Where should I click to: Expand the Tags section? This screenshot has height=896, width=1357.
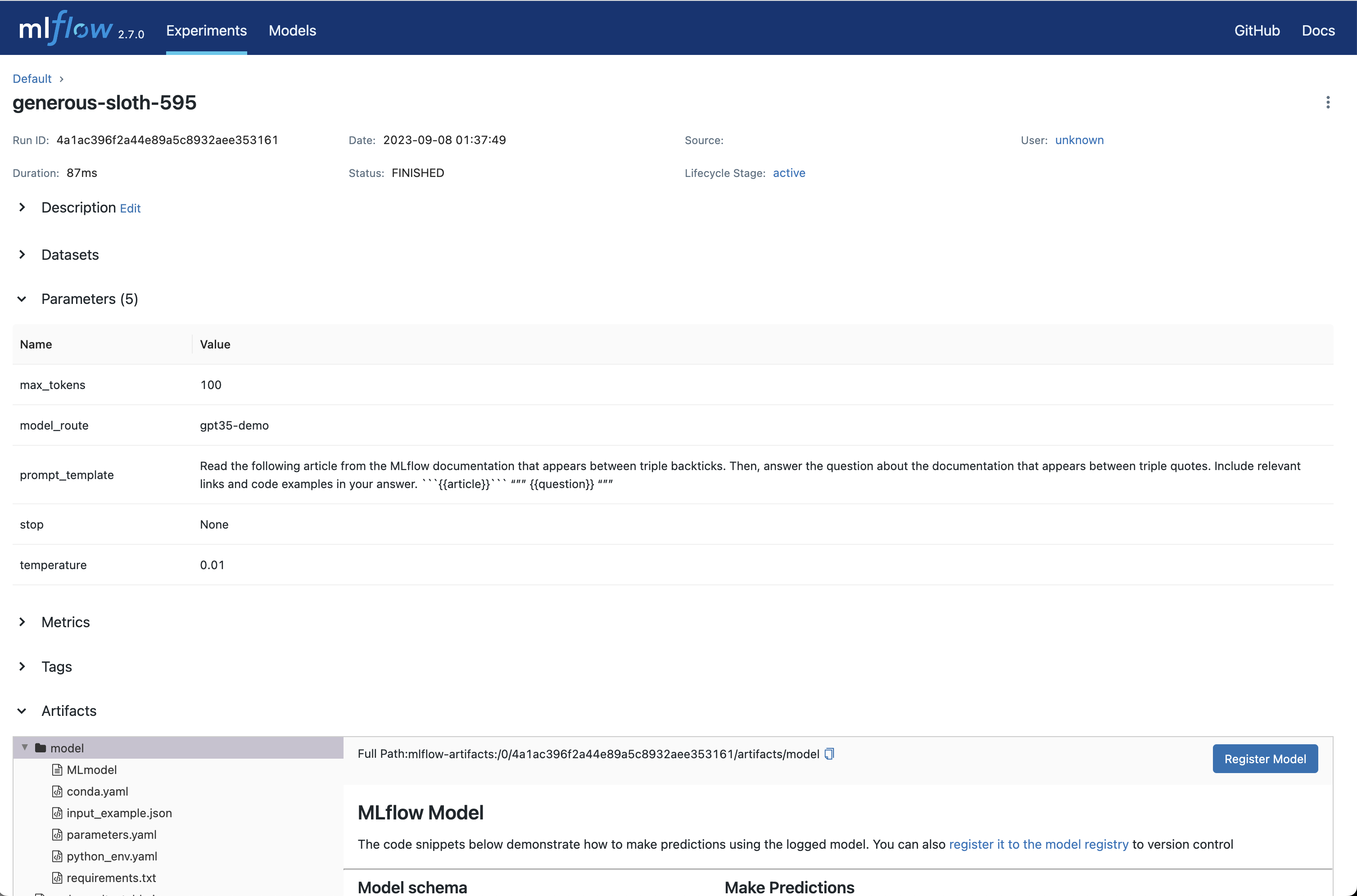pos(22,666)
